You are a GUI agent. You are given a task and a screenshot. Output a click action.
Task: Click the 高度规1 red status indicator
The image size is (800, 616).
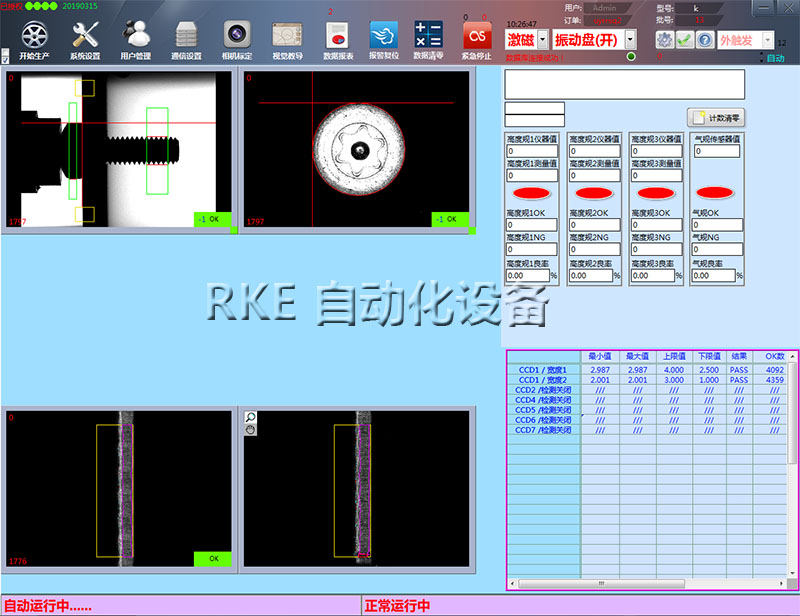point(533,191)
